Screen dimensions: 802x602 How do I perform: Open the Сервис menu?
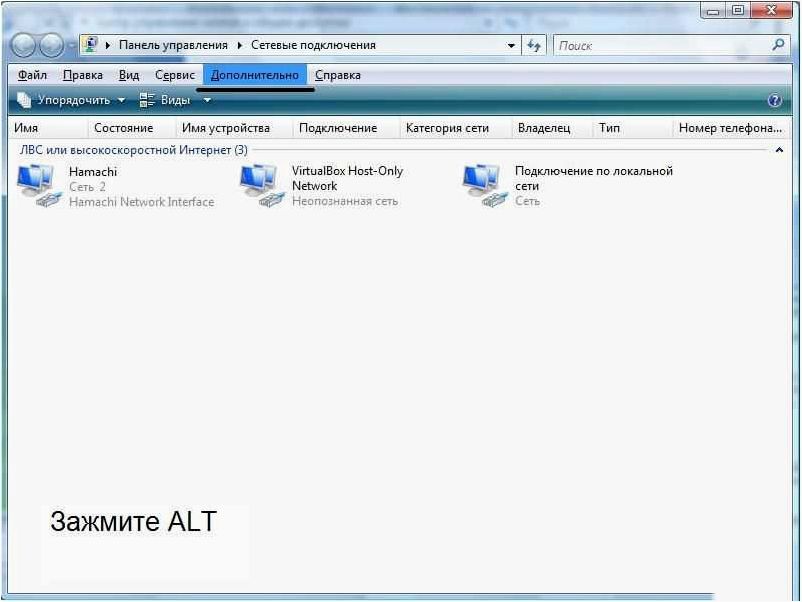174,75
